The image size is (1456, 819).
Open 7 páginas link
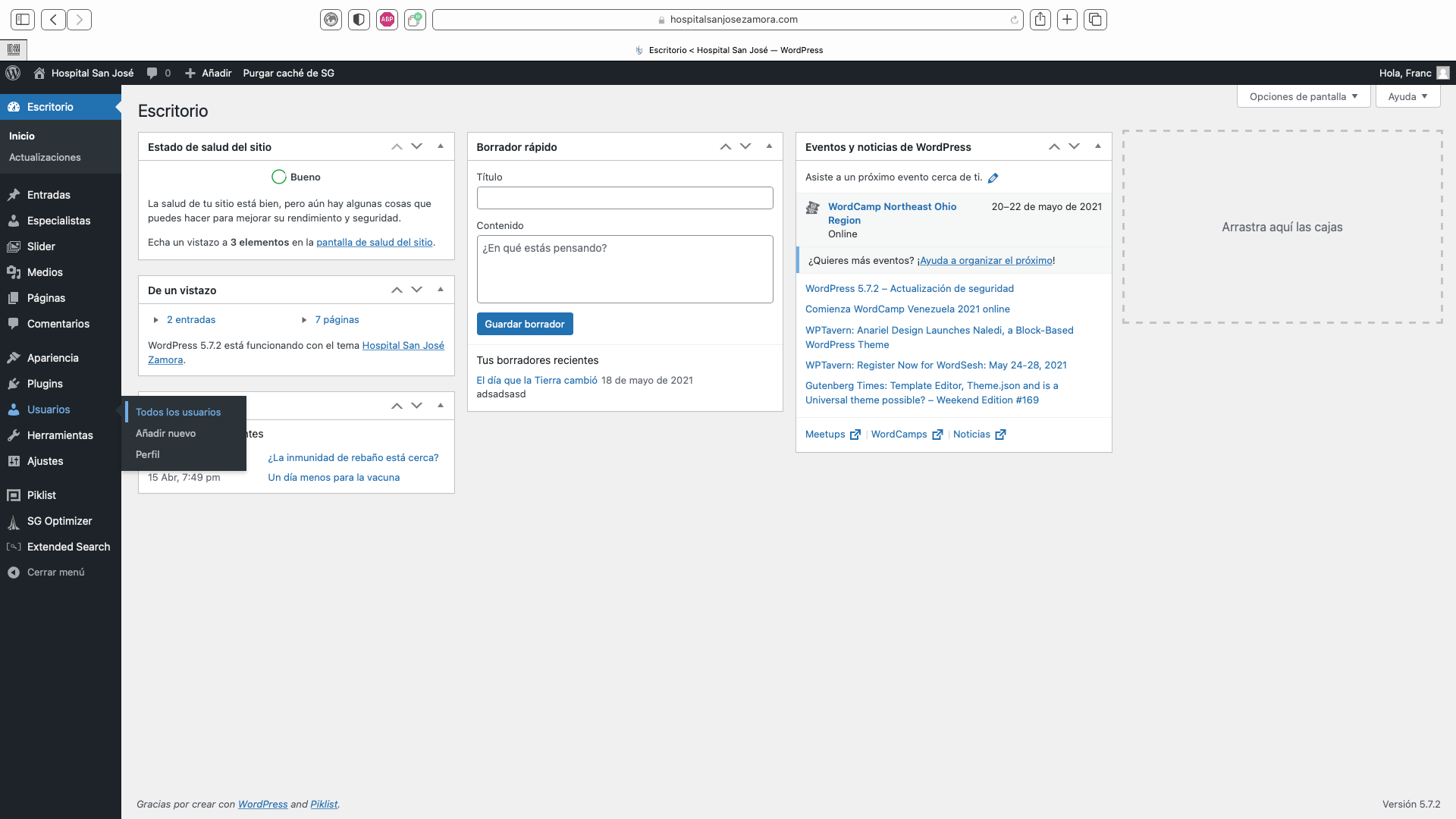tap(337, 320)
